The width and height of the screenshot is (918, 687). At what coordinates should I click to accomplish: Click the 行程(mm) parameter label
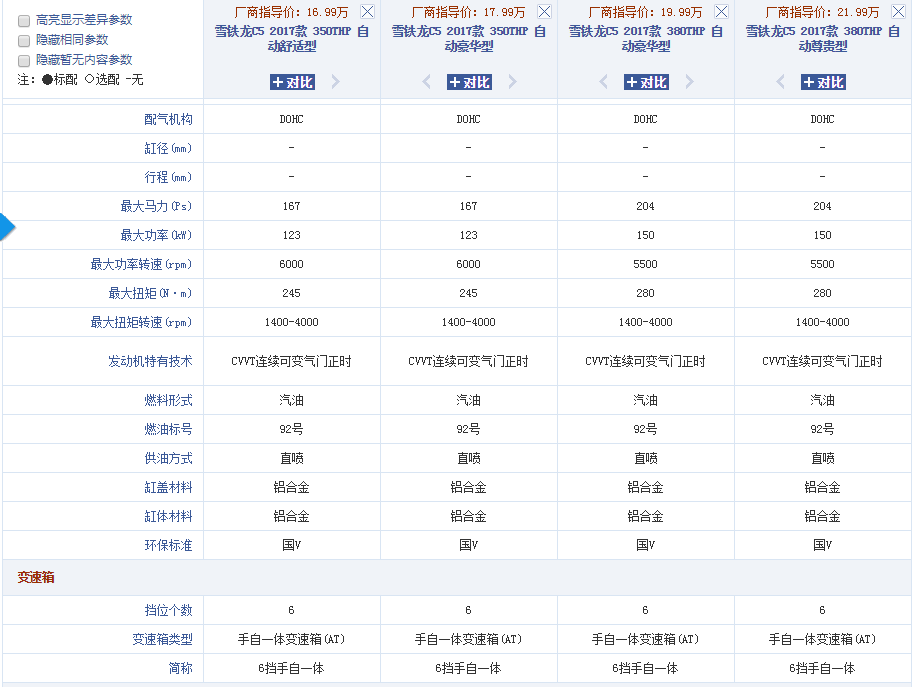pyautogui.click(x=168, y=177)
